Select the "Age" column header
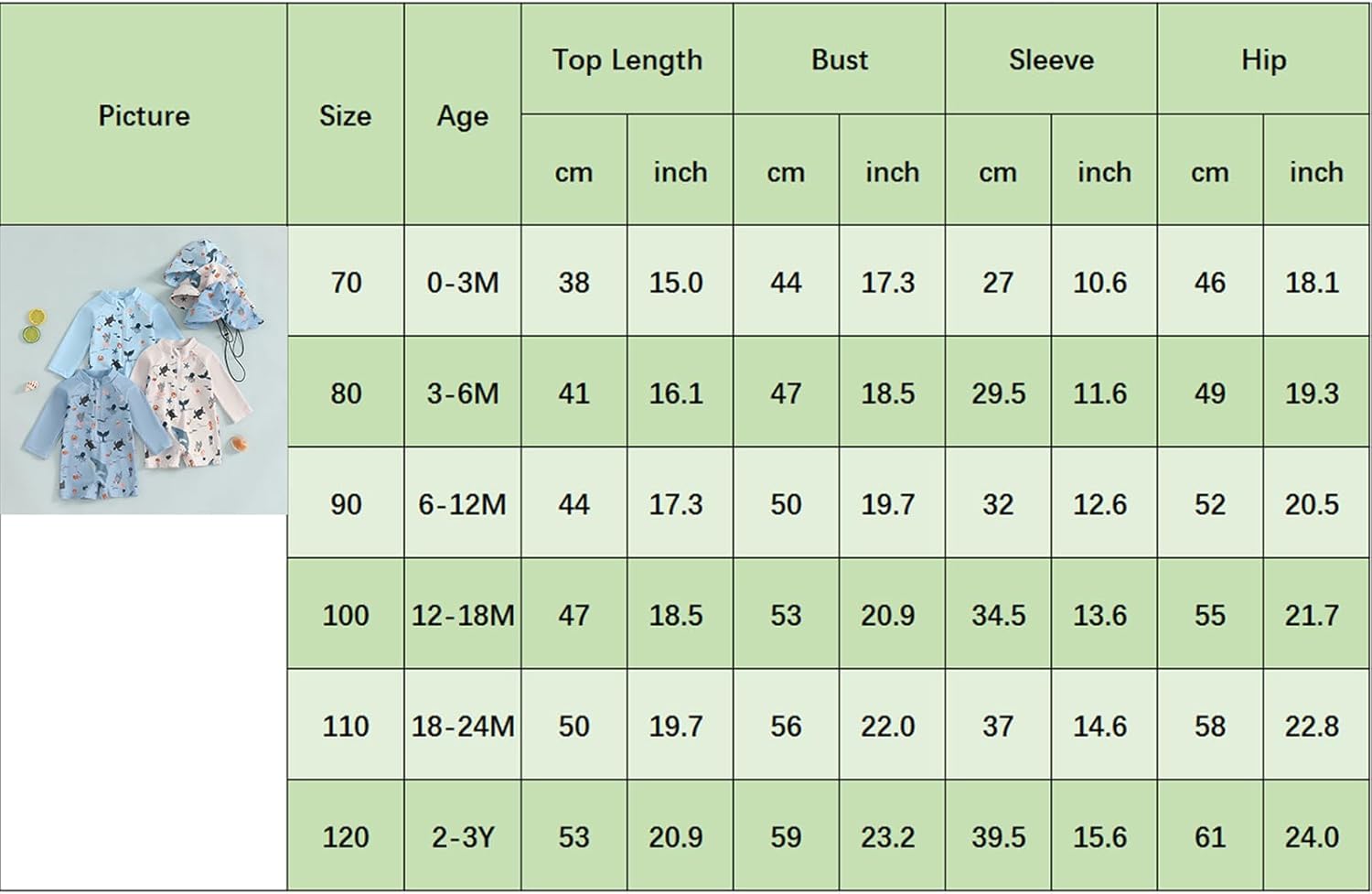This screenshot has height=894, width=1372. click(x=462, y=115)
